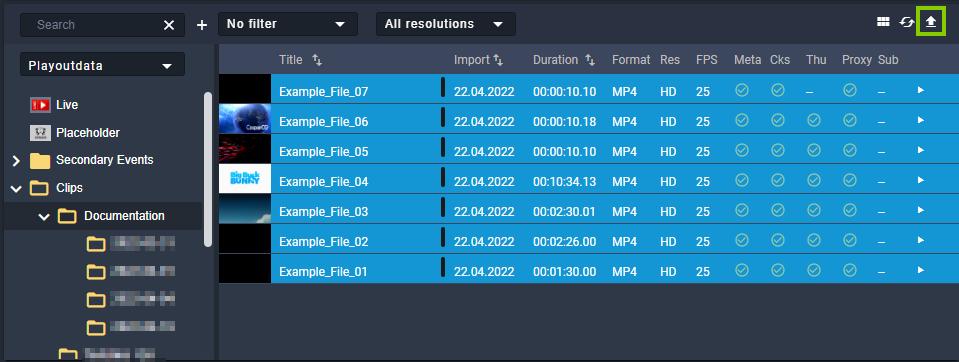Image resolution: width=959 pixels, height=362 pixels.
Task: Click the Documentation folder icon
Action: (67, 216)
